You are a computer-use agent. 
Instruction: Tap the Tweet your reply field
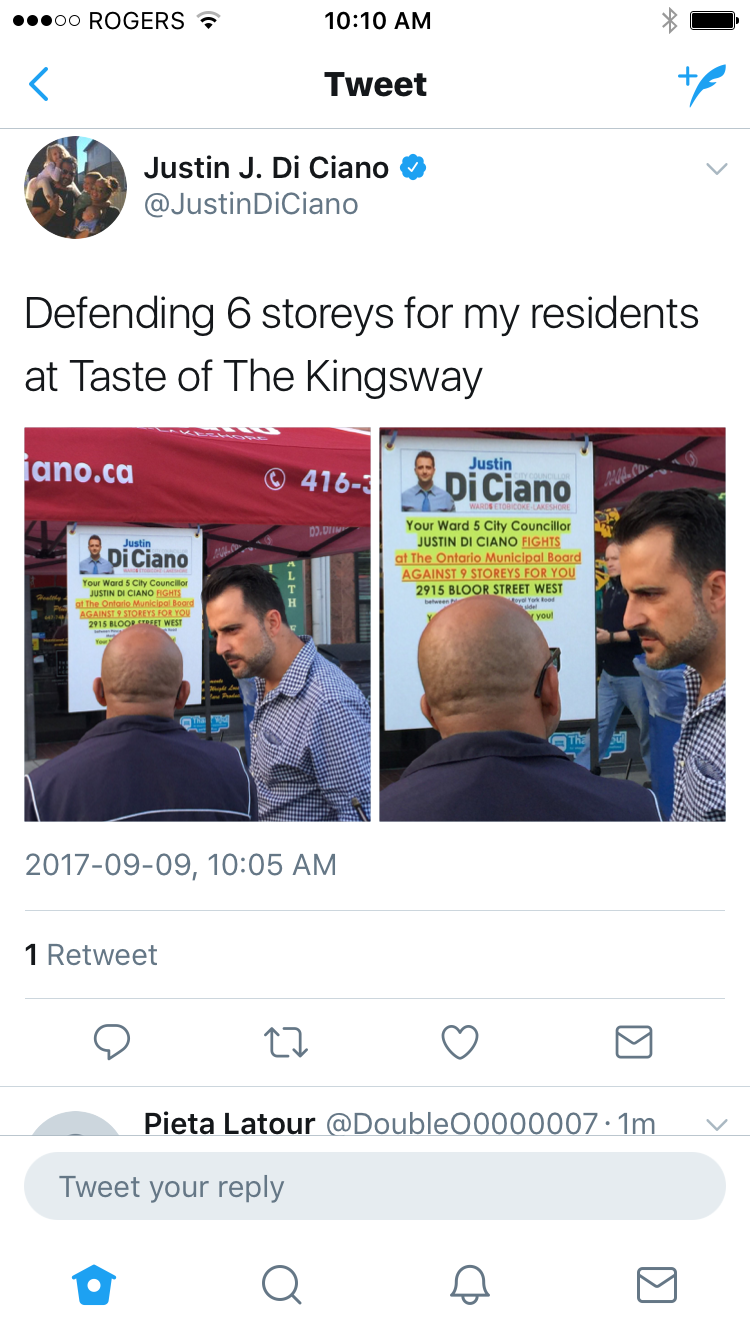pos(375,1186)
